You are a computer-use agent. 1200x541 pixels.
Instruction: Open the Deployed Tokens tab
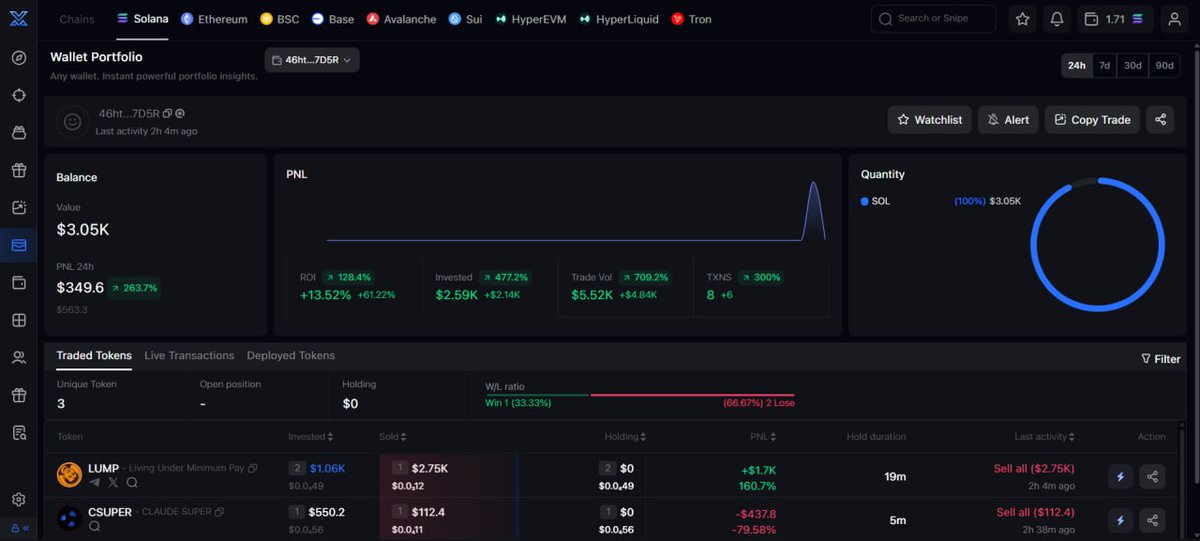click(291, 356)
